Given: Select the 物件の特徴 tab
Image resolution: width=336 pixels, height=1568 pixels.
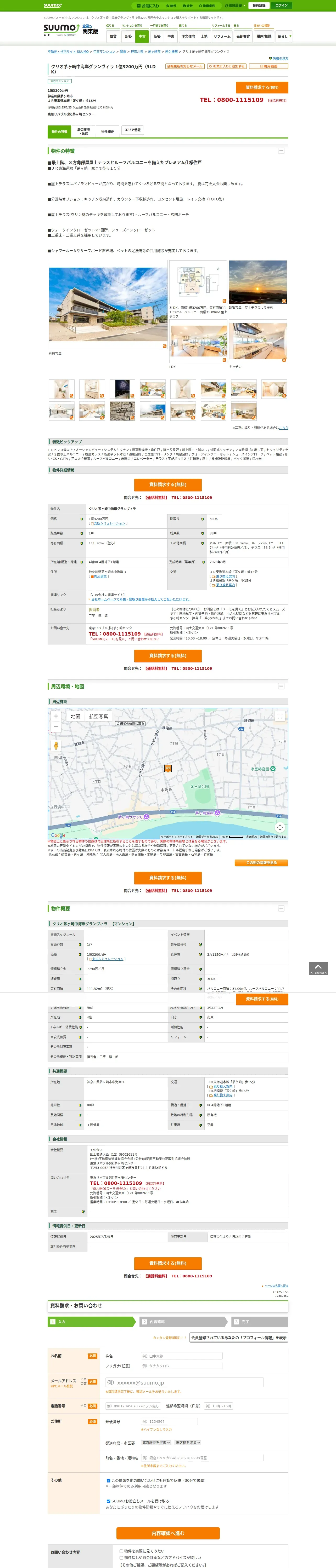Looking at the screenshot, I should pyautogui.click(x=59, y=131).
